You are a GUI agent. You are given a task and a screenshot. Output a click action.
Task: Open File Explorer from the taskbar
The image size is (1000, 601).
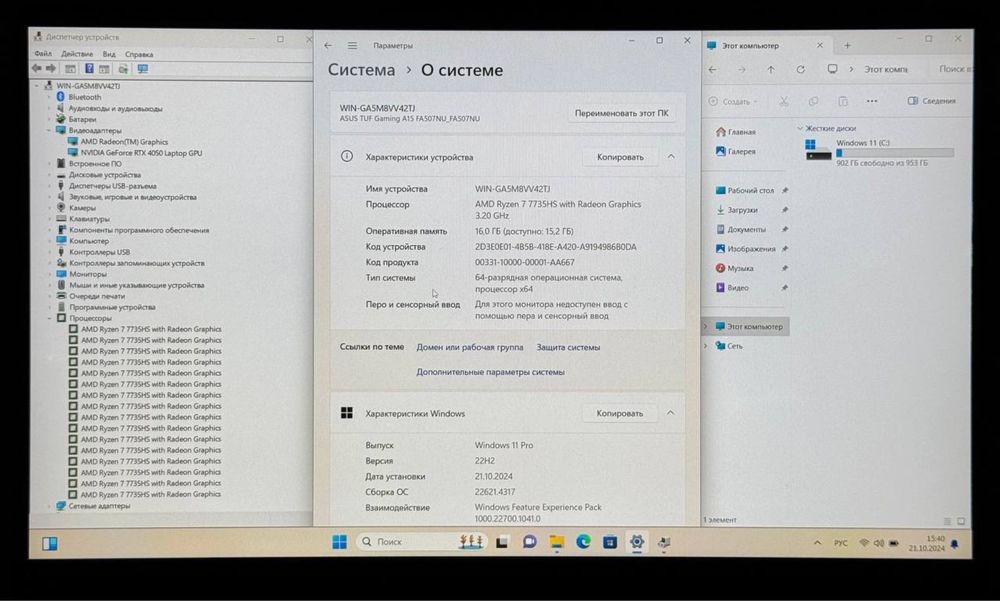tap(557, 542)
